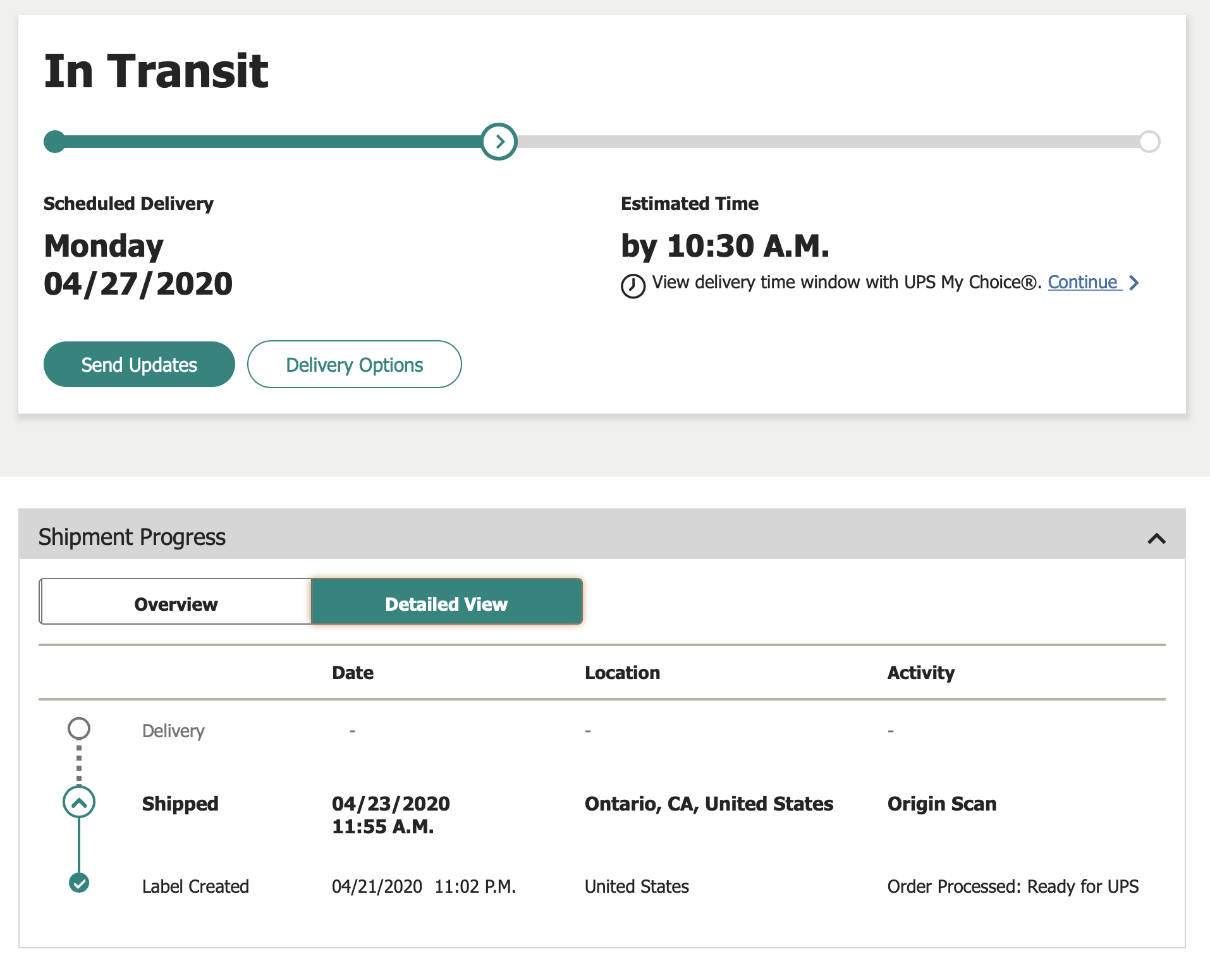Select the Detailed View tab

[446, 604]
